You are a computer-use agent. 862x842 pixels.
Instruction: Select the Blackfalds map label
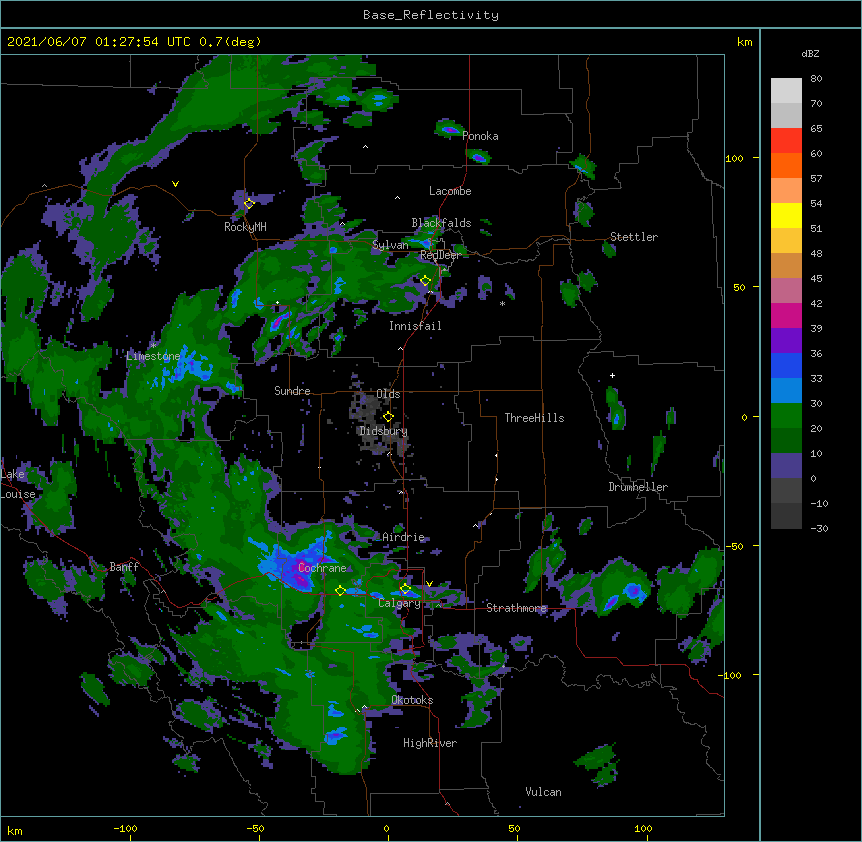click(441, 223)
